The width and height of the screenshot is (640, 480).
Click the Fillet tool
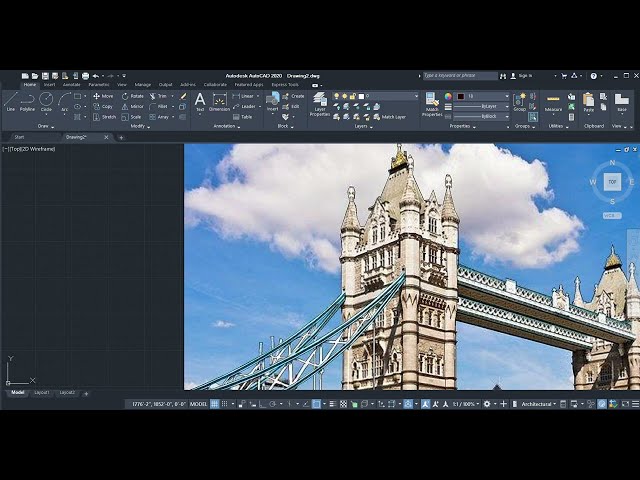(x=158, y=107)
